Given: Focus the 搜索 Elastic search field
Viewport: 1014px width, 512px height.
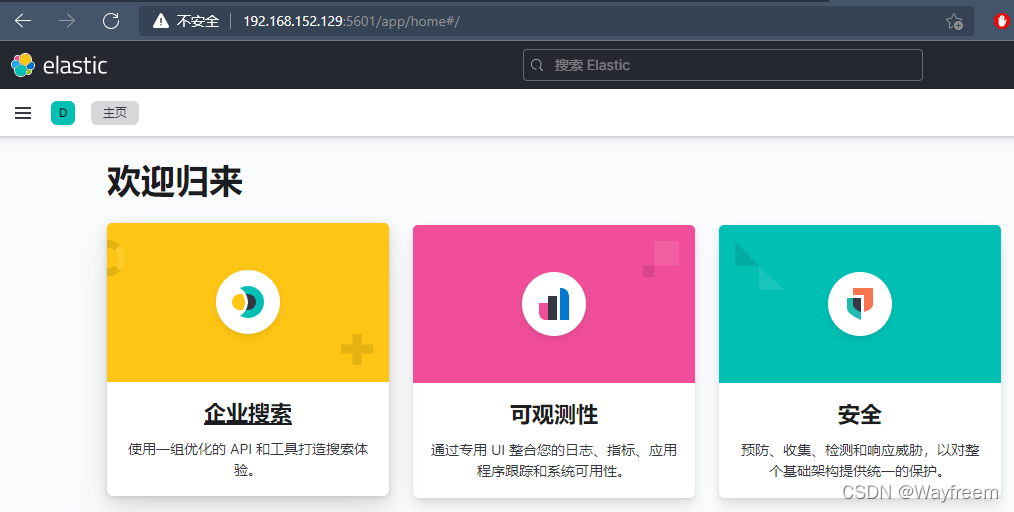Looking at the screenshot, I should (722, 65).
